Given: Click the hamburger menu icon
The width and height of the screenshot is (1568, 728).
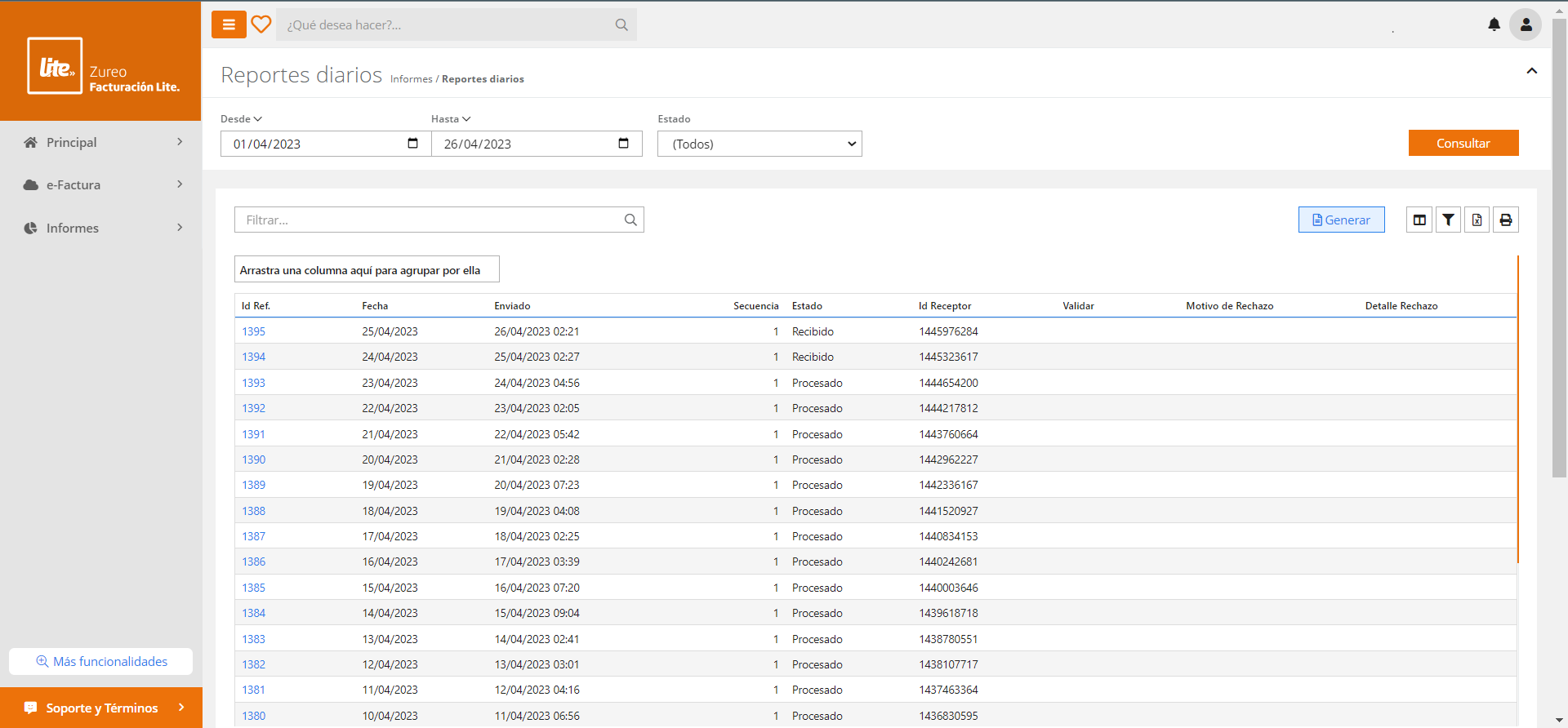Looking at the screenshot, I should [x=229, y=24].
